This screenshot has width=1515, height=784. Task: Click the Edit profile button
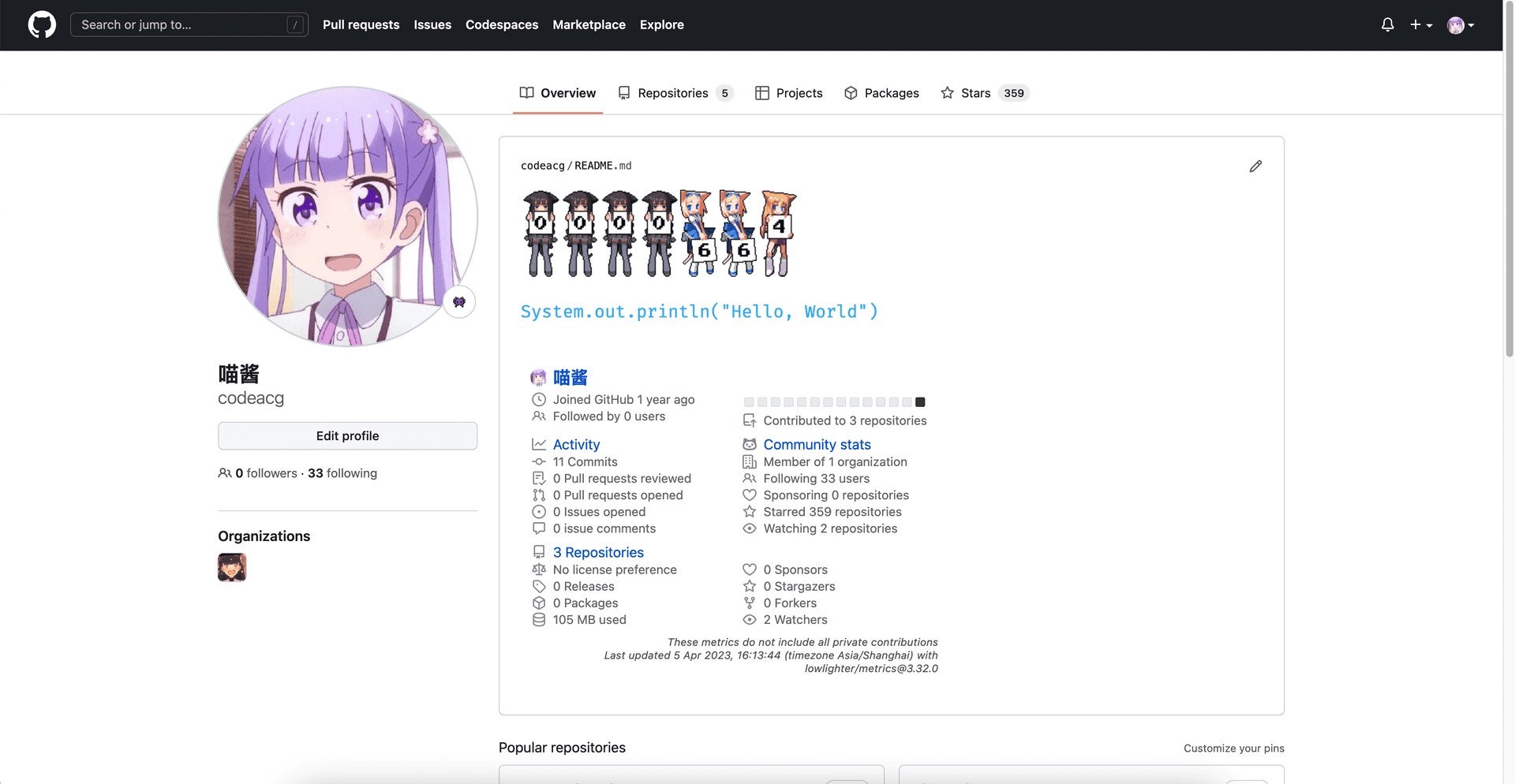tap(347, 435)
